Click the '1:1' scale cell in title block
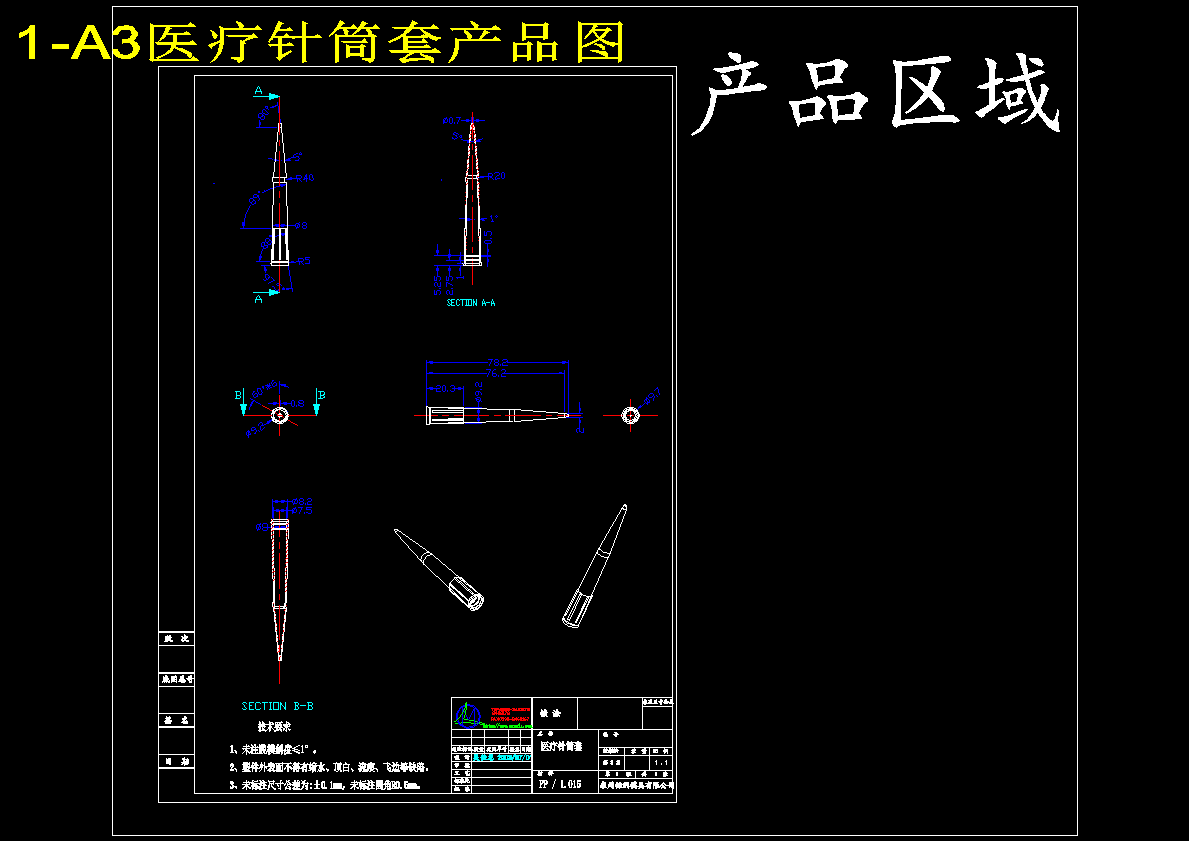Image resolution: width=1189 pixels, height=841 pixels. coord(660,762)
